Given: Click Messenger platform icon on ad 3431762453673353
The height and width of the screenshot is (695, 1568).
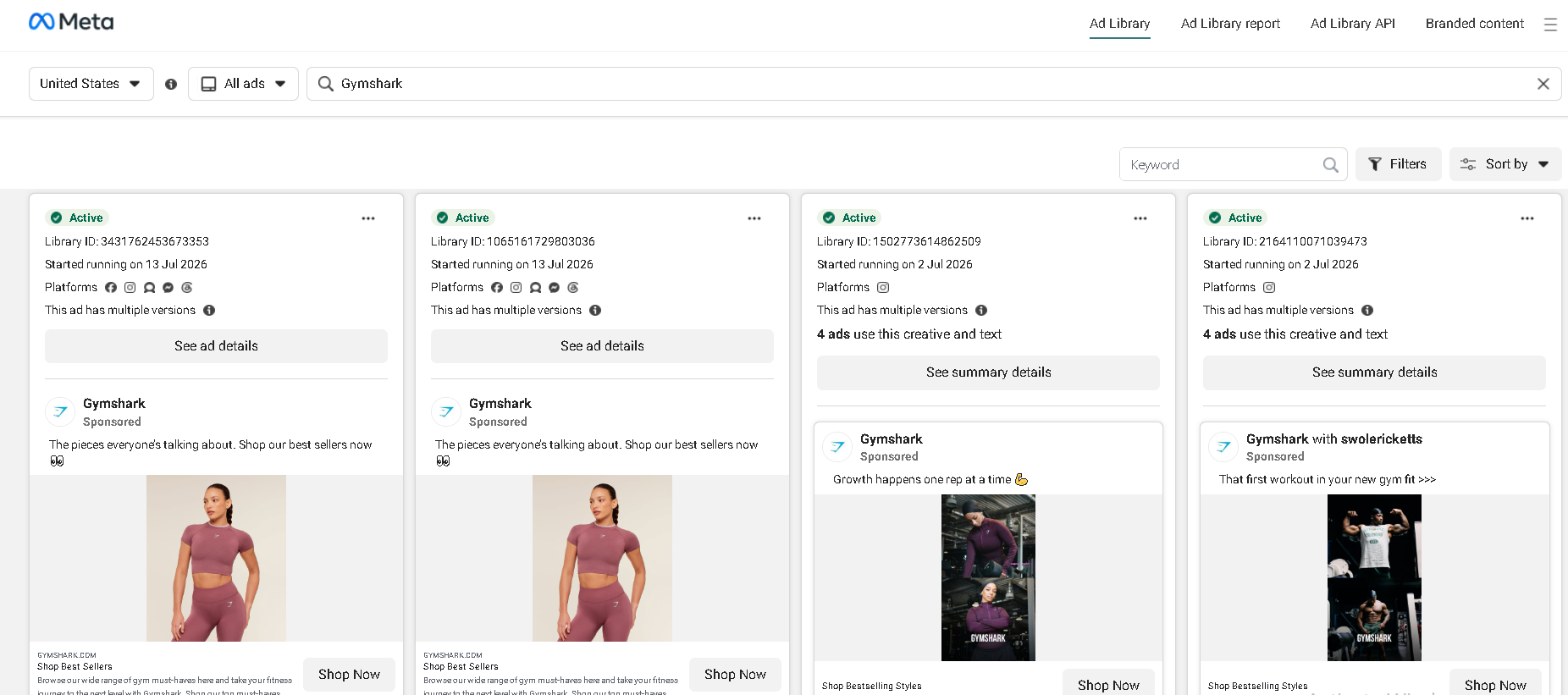Looking at the screenshot, I should pyautogui.click(x=168, y=288).
